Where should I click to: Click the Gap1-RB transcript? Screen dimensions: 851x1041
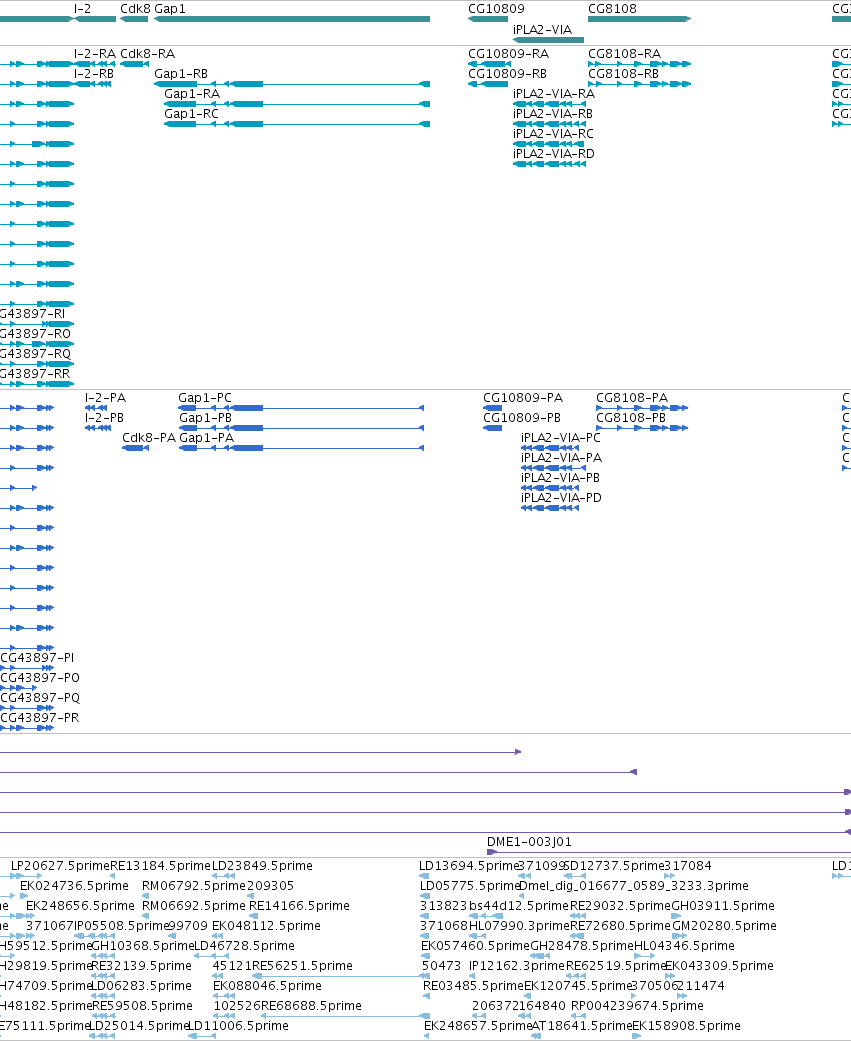point(292,84)
